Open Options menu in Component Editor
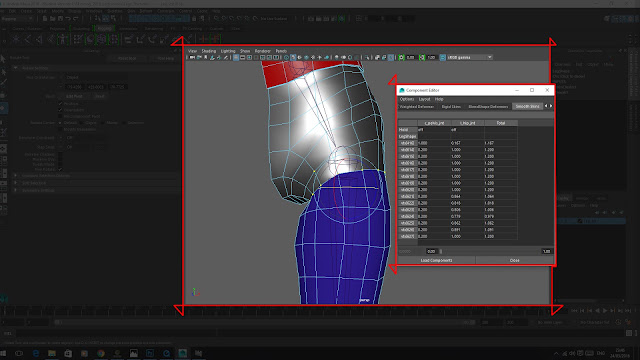Image resolution: width=640 pixels, height=360 pixels. point(407,99)
